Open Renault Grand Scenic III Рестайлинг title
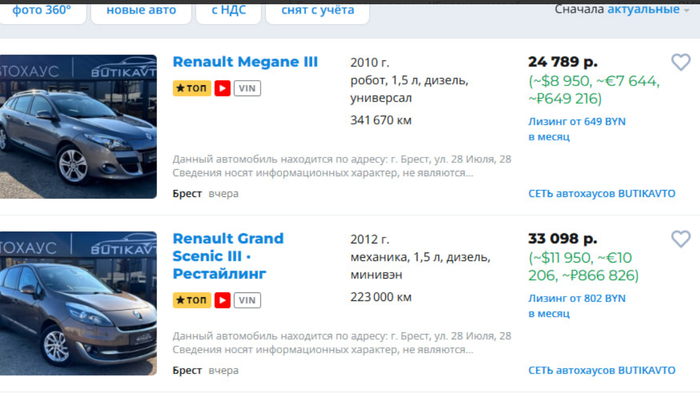 228,256
